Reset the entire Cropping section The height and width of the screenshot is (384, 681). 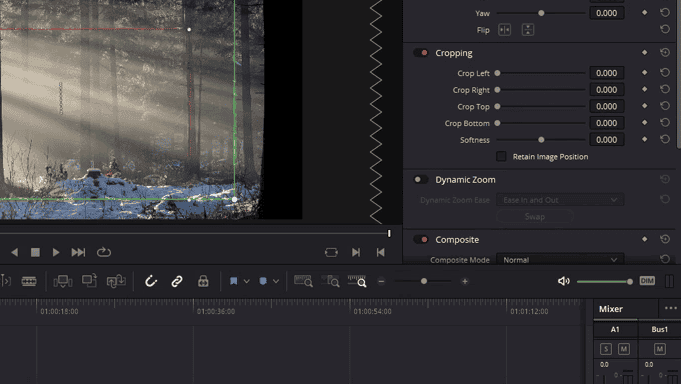[665, 53]
